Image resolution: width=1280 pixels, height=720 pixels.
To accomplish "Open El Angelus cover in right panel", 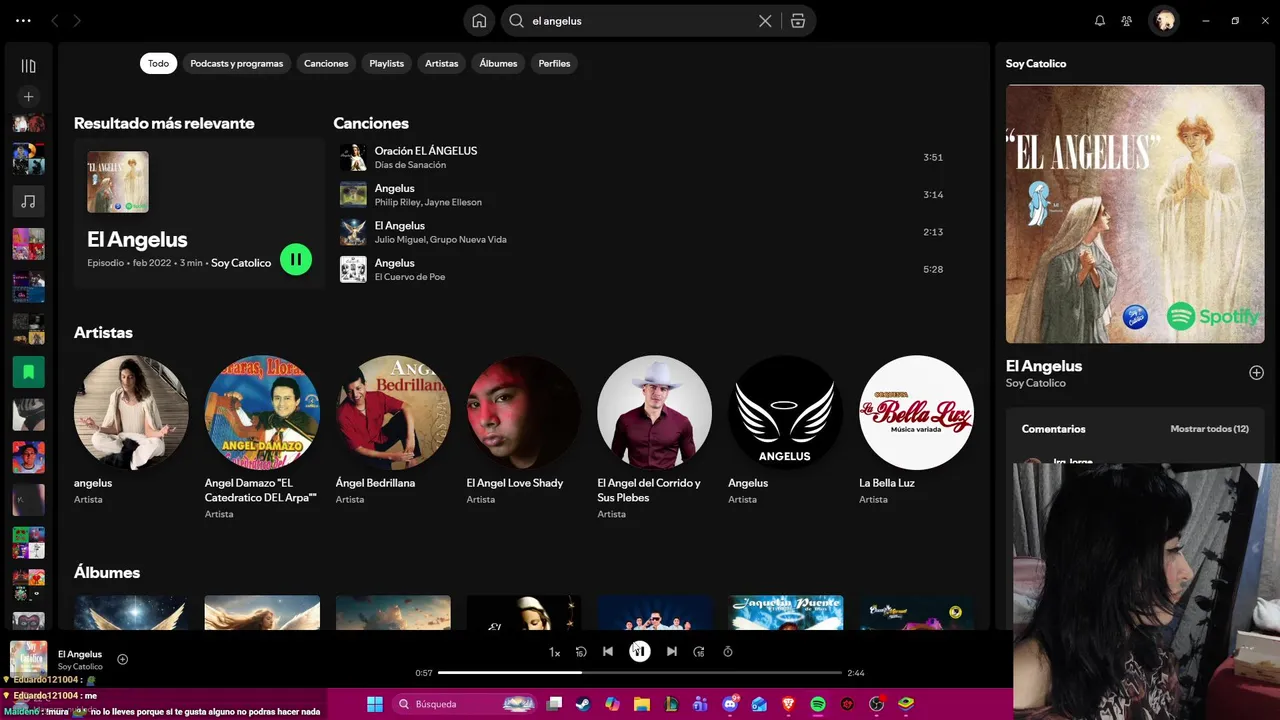I will pos(1135,214).
